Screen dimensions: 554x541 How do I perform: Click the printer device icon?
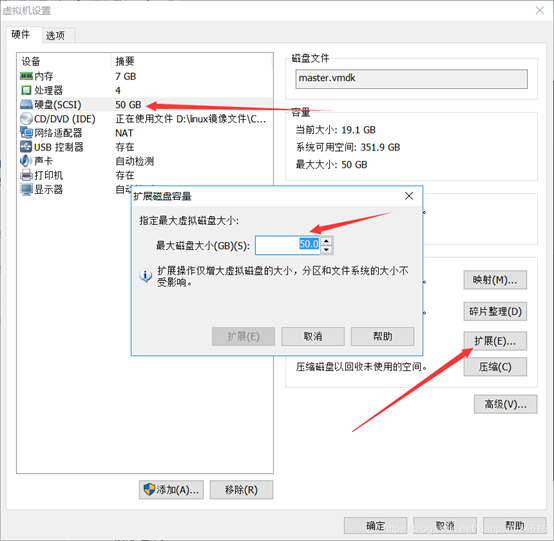[26, 175]
